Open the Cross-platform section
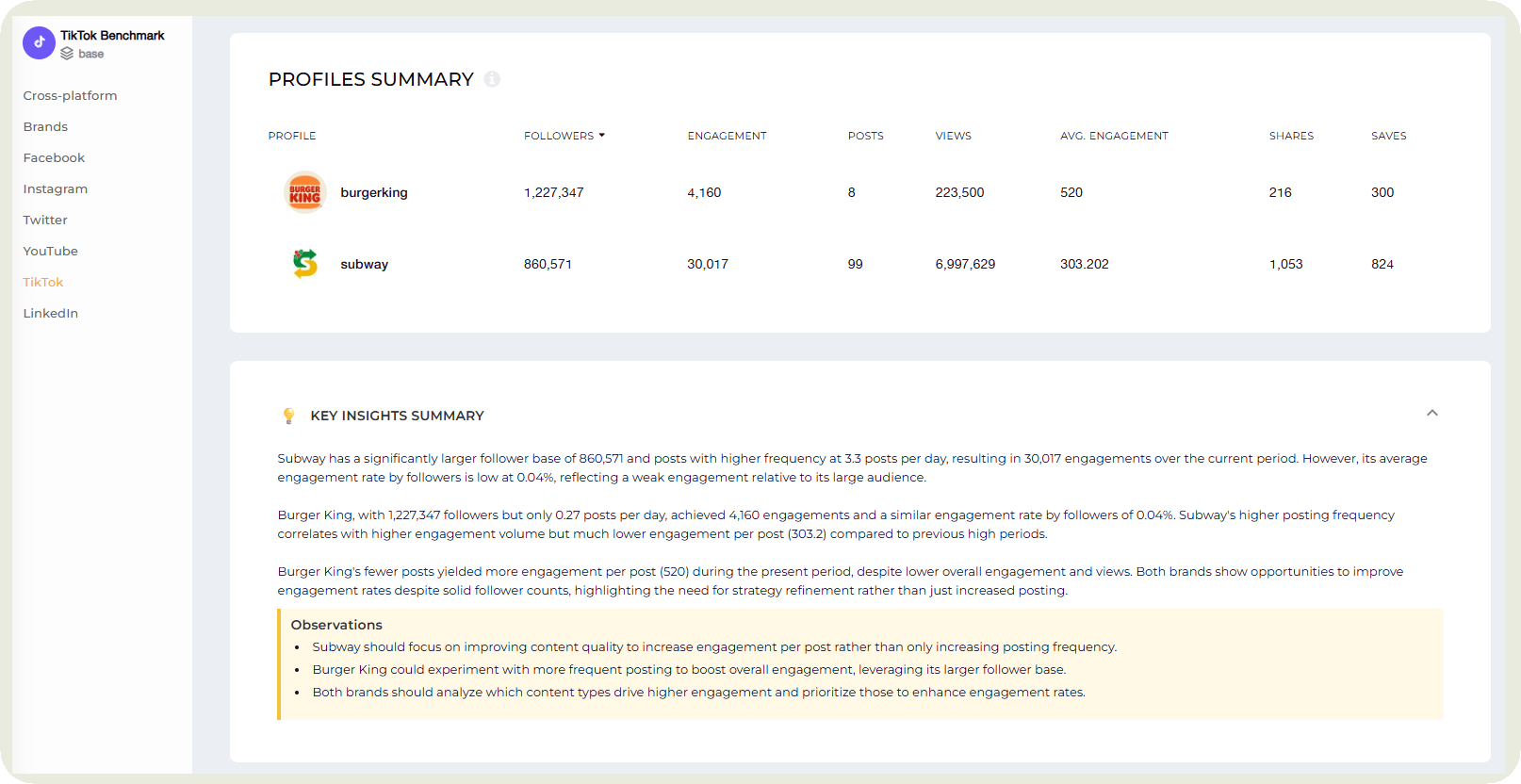Viewport: 1521px width, 784px height. tap(70, 95)
